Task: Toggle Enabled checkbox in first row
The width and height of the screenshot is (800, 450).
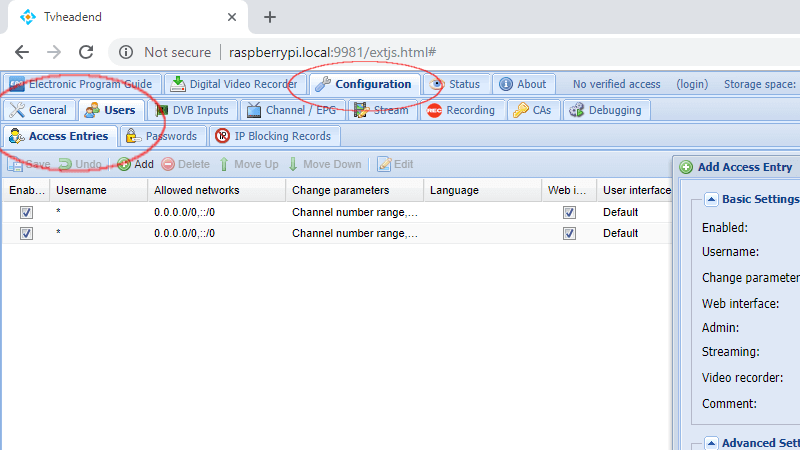Action: 26,212
